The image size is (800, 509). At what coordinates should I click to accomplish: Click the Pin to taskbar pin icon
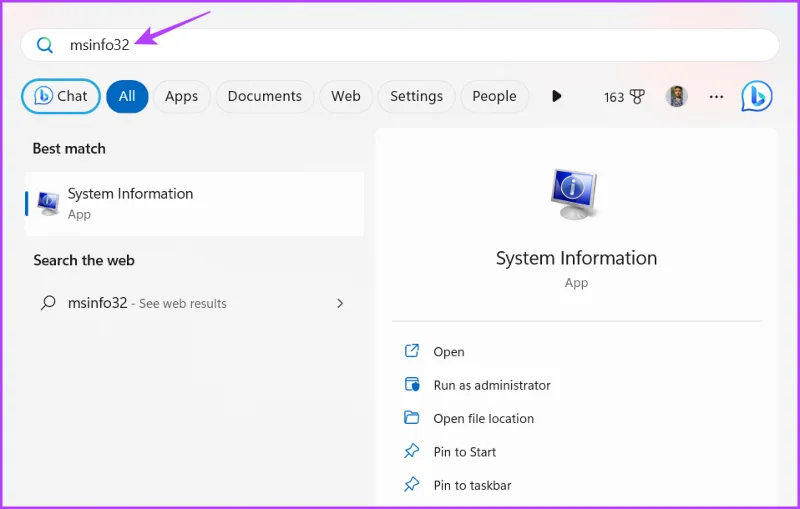pyautogui.click(x=412, y=484)
